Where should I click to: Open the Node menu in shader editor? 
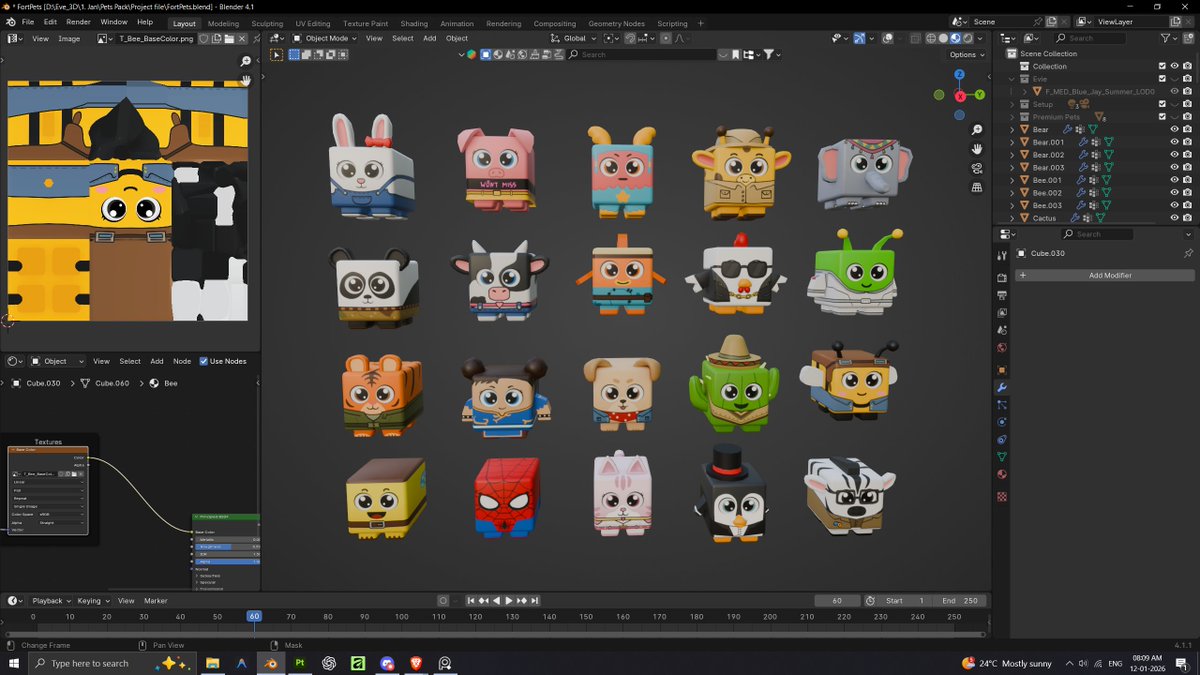point(182,361)
